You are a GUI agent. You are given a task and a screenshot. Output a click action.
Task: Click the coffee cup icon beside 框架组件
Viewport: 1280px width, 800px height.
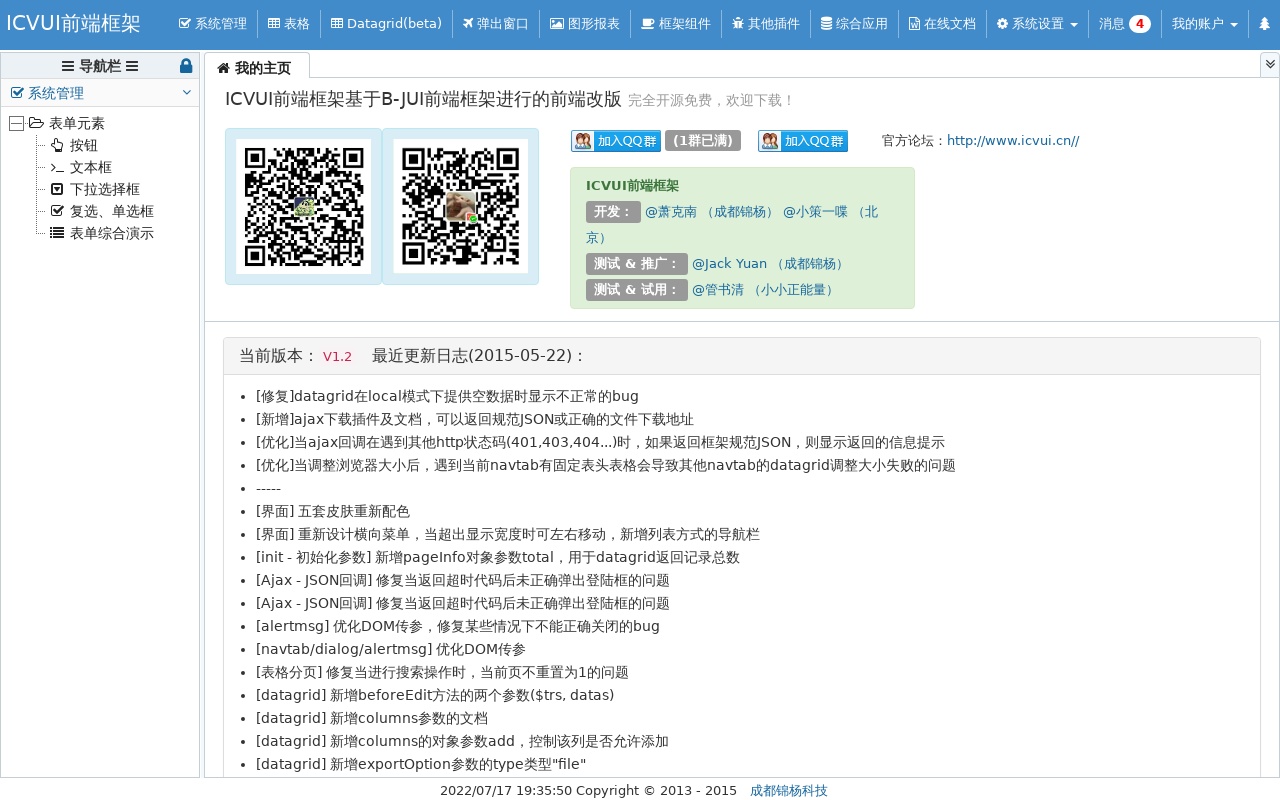648,23
